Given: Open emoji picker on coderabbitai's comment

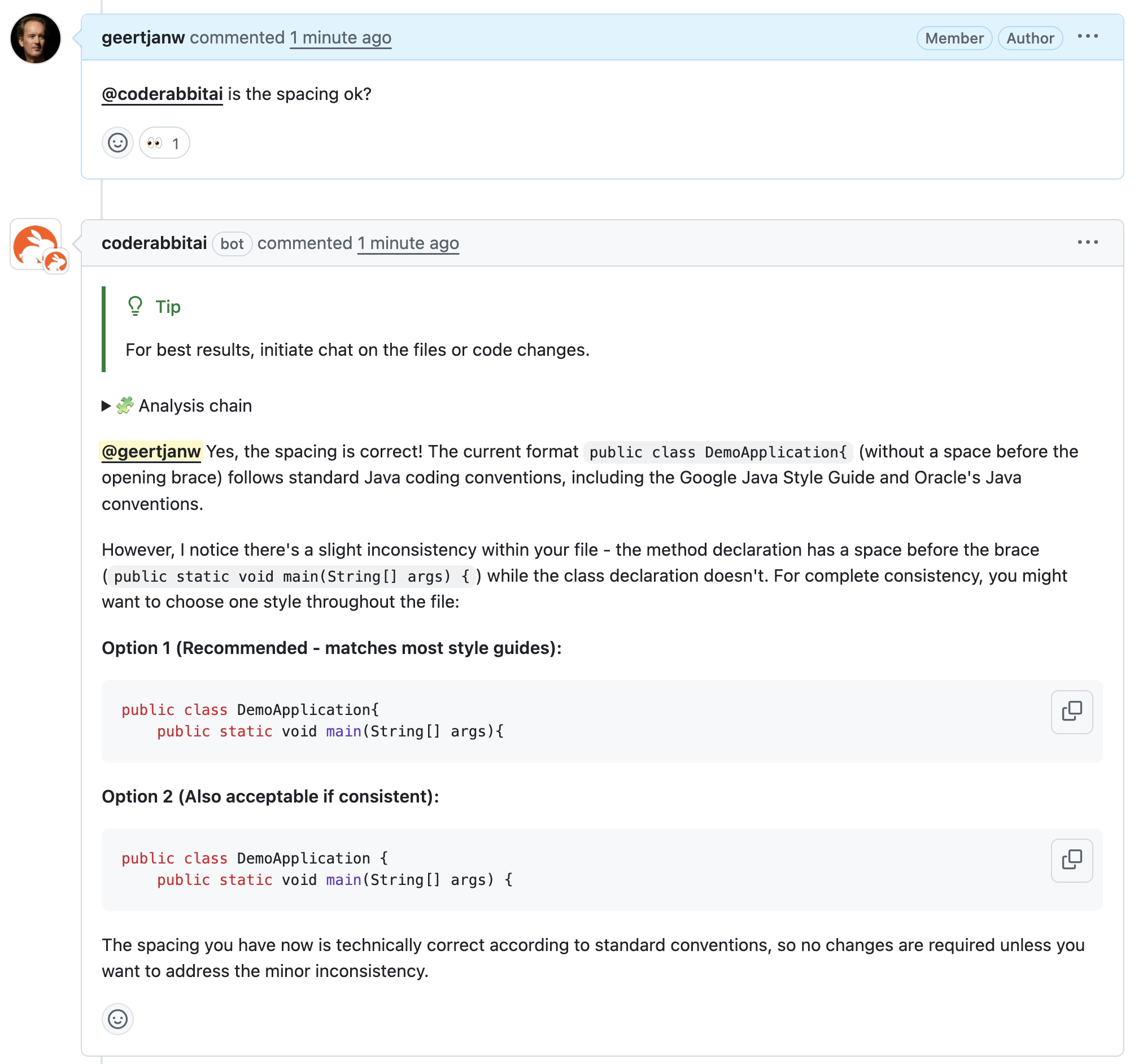Looking at the screenshot, I should pyautogui.click(x=117, y=1019).
